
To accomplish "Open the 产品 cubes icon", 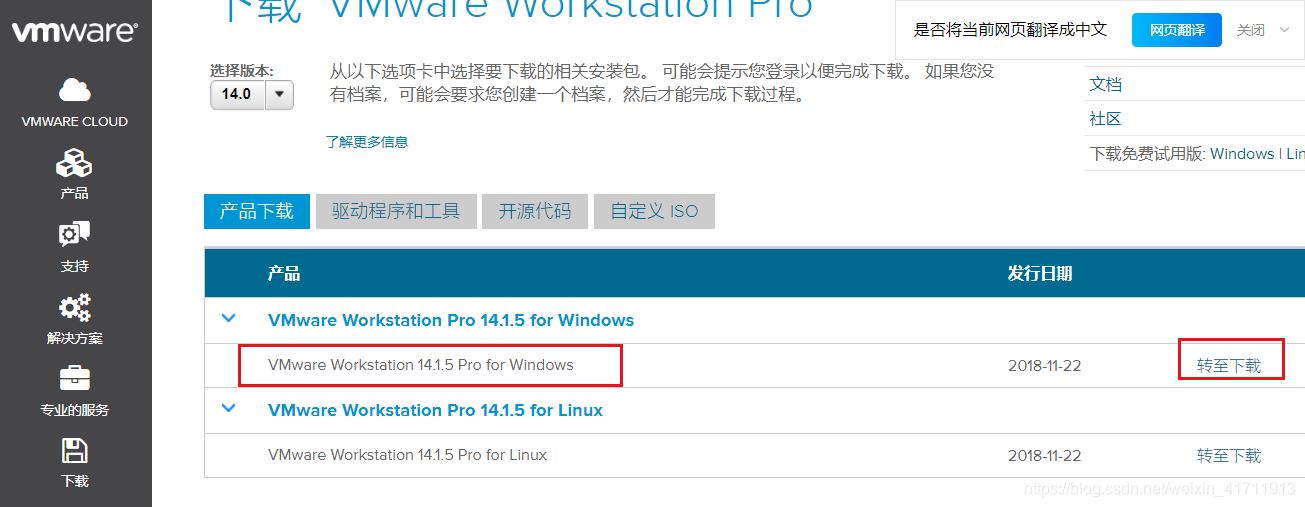I will click(74, 163).
